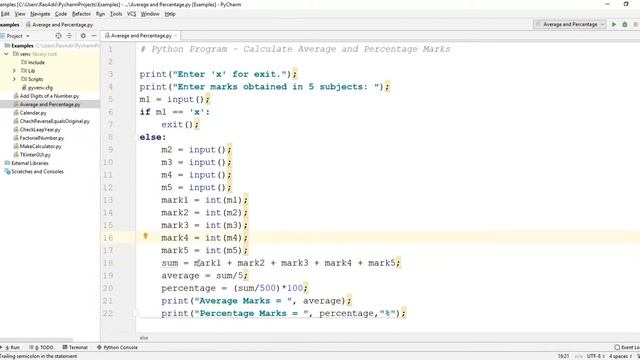Open the Tools menu
Screen dimensions: 640x360
point(116,14)
